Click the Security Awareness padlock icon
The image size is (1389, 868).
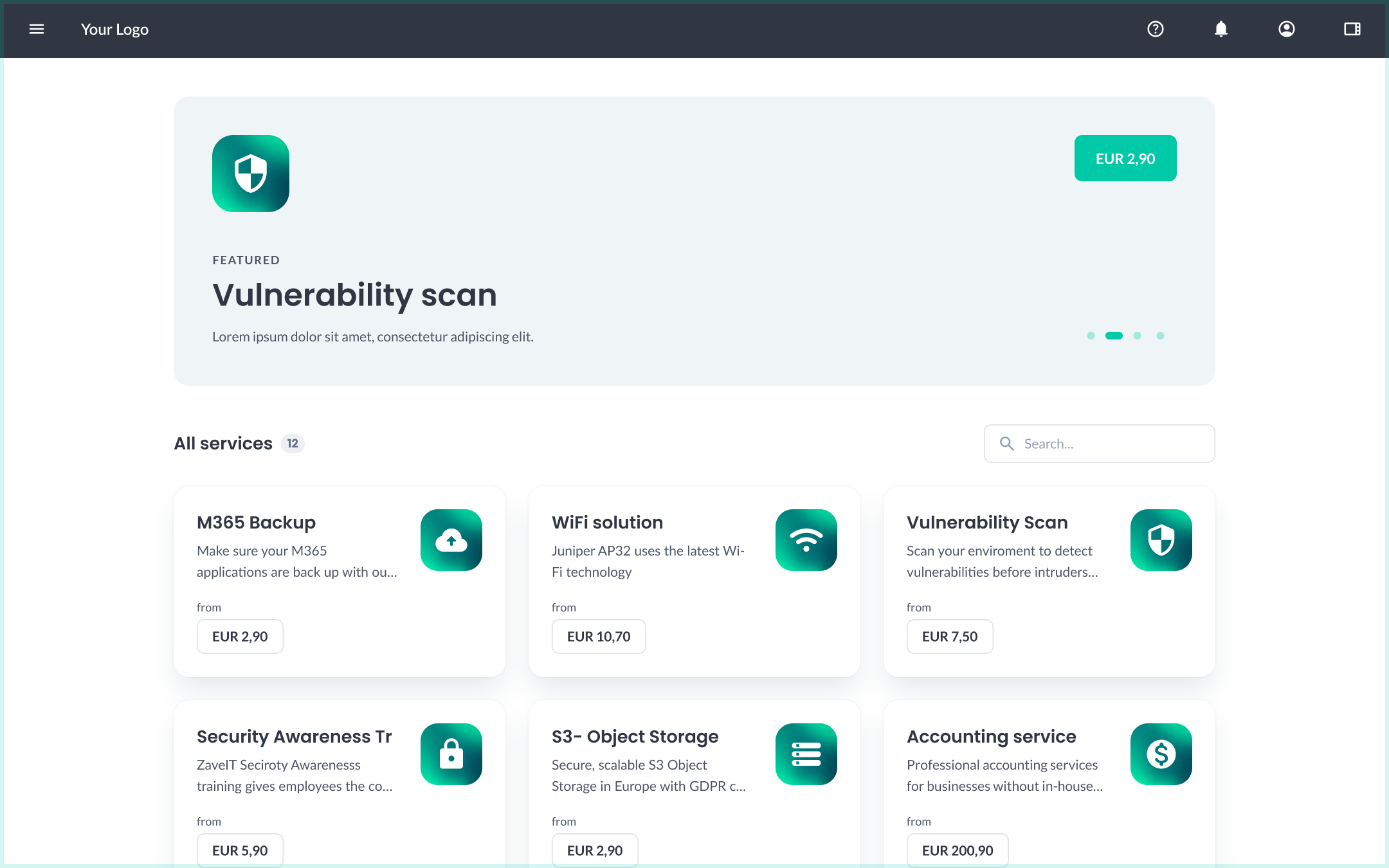(x=451, y=754)
